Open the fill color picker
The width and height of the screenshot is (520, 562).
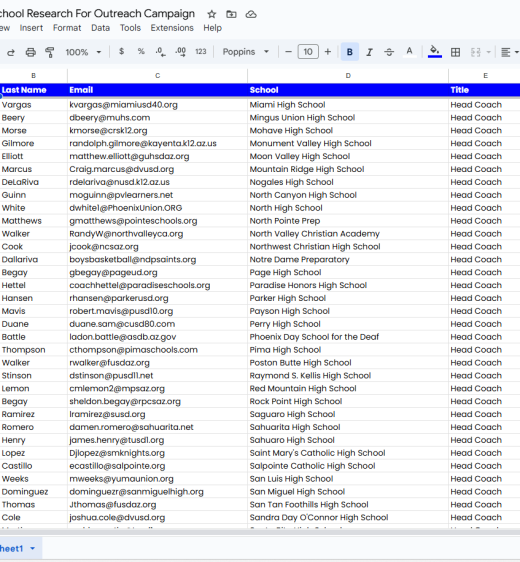(x=435, y=52)
